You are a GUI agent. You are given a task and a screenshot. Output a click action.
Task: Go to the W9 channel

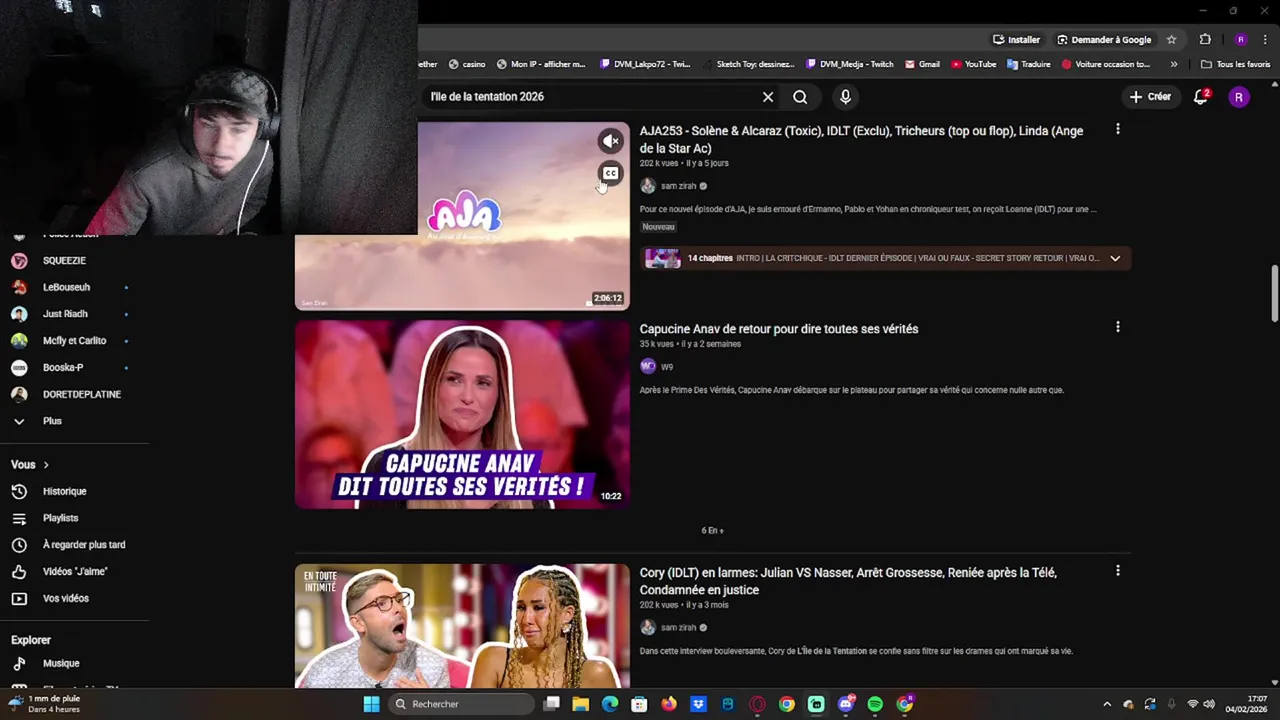pyautogui.click(x=667, y=367)
